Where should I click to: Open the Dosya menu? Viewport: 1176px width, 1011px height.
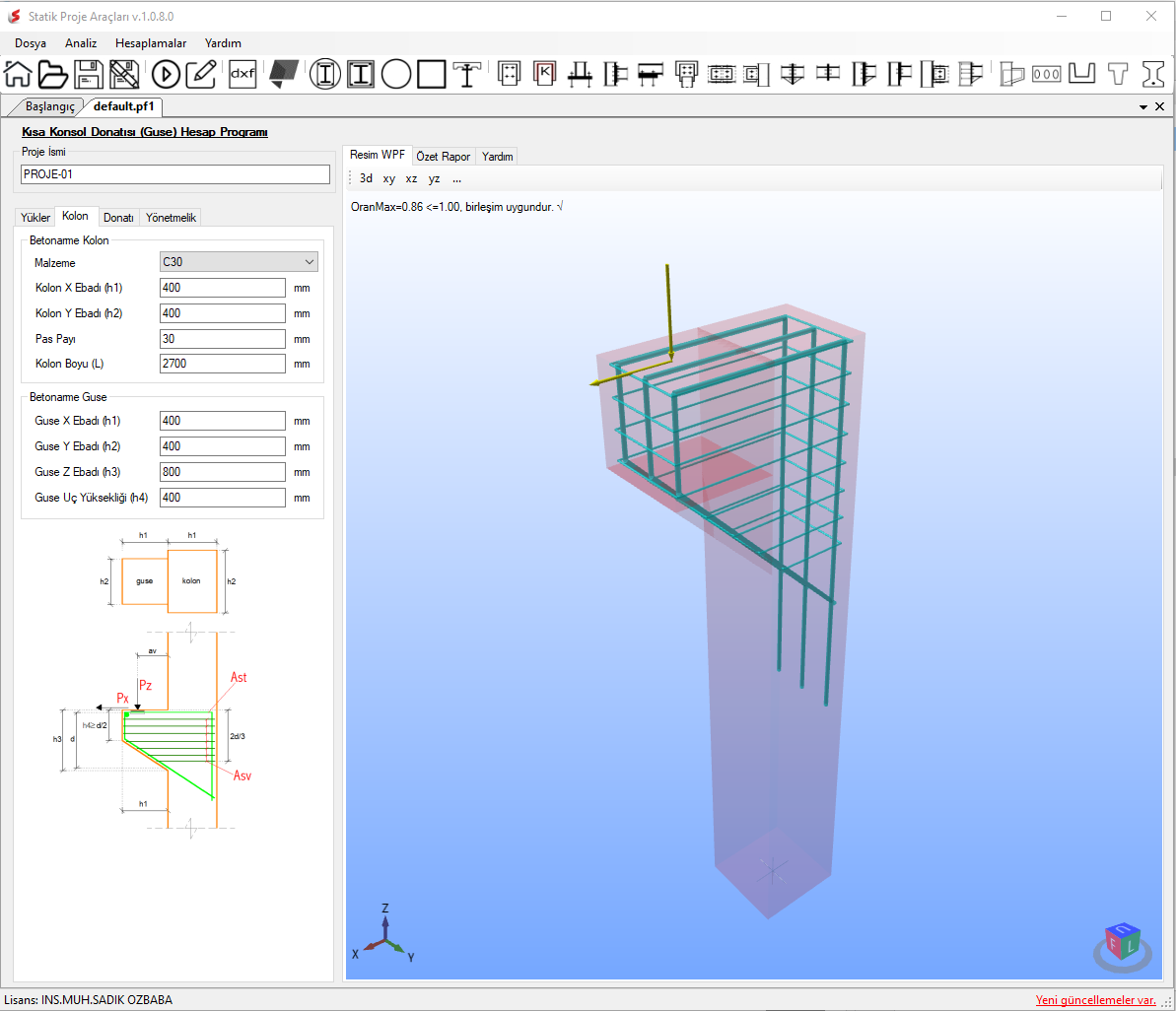click(x=31, y=43)
